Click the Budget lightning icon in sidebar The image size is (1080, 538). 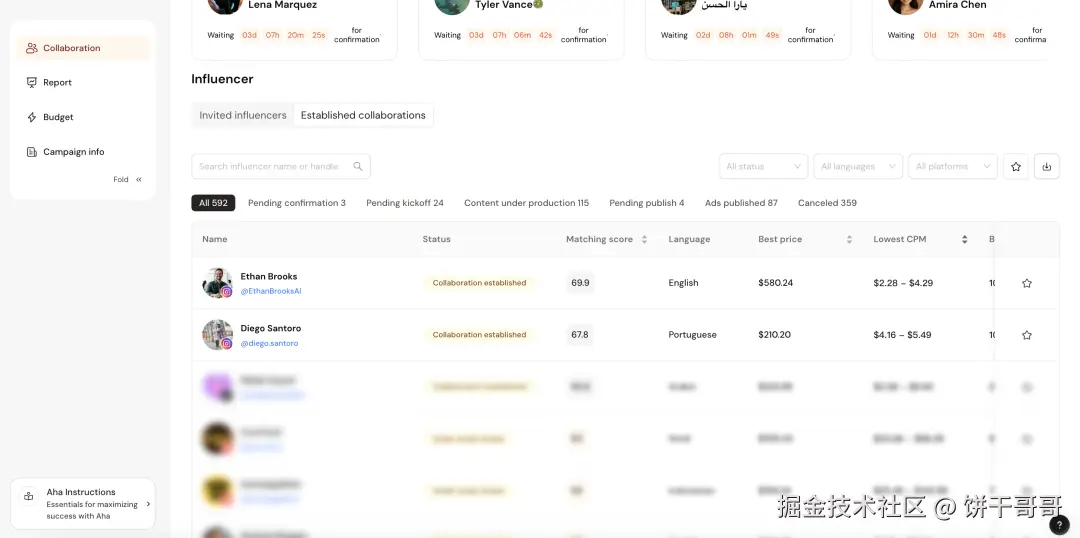[x=32, y=117]
